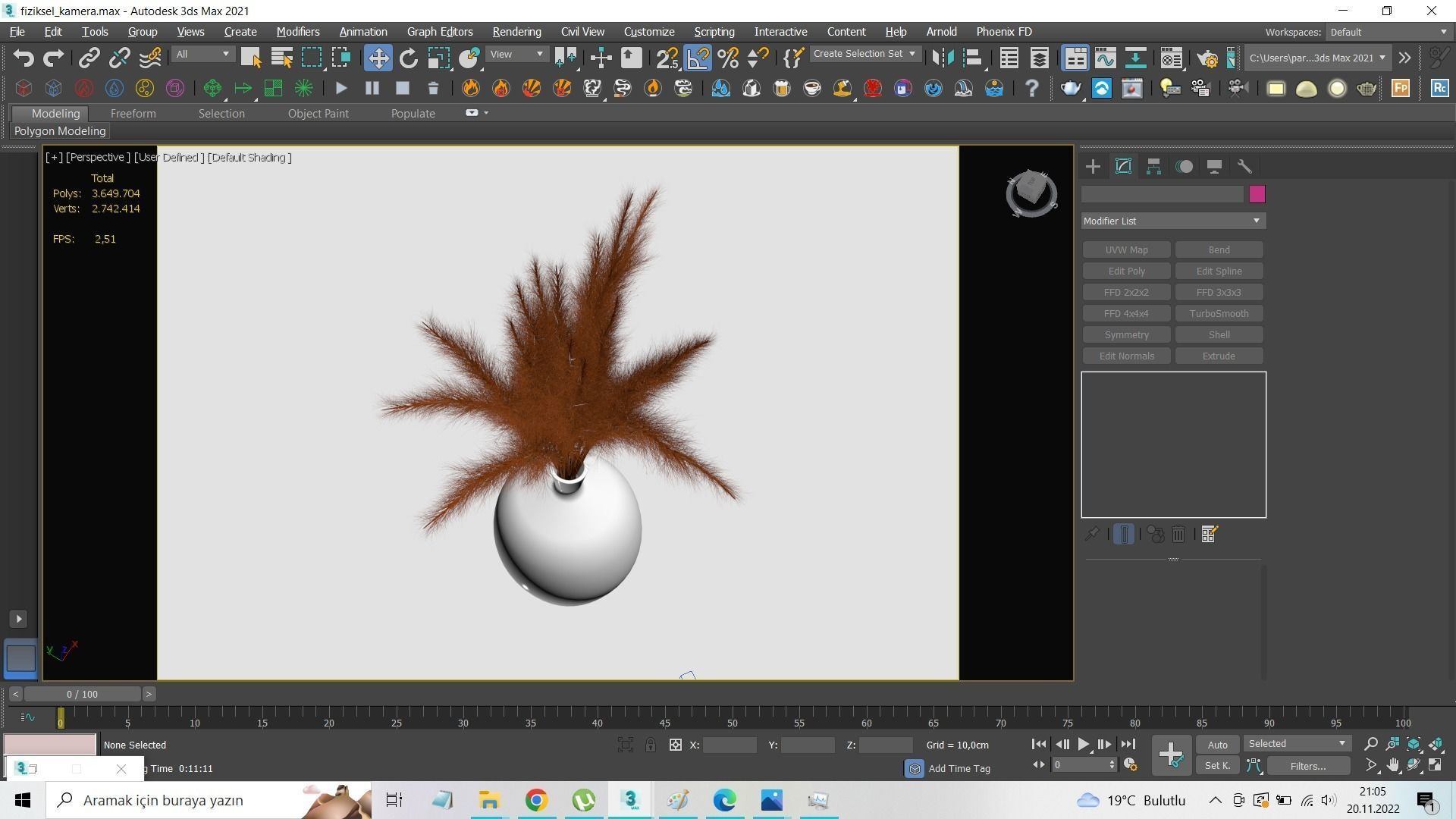Image resolution: width=1456 pixels, height=819 pixels.
Task: Click the X coordinate input field
Action: tap(730, 745)
